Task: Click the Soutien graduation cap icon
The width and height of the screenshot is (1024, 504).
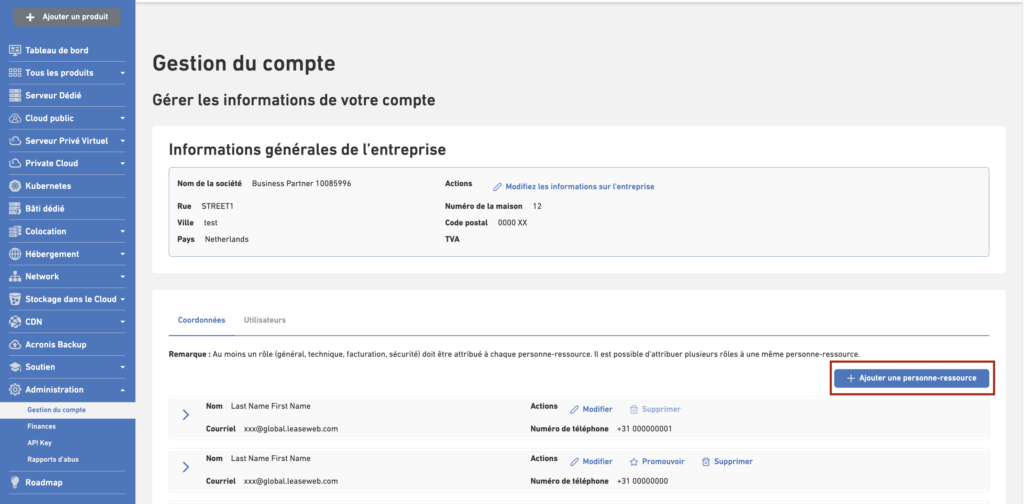Action: [x=15, y=367]
